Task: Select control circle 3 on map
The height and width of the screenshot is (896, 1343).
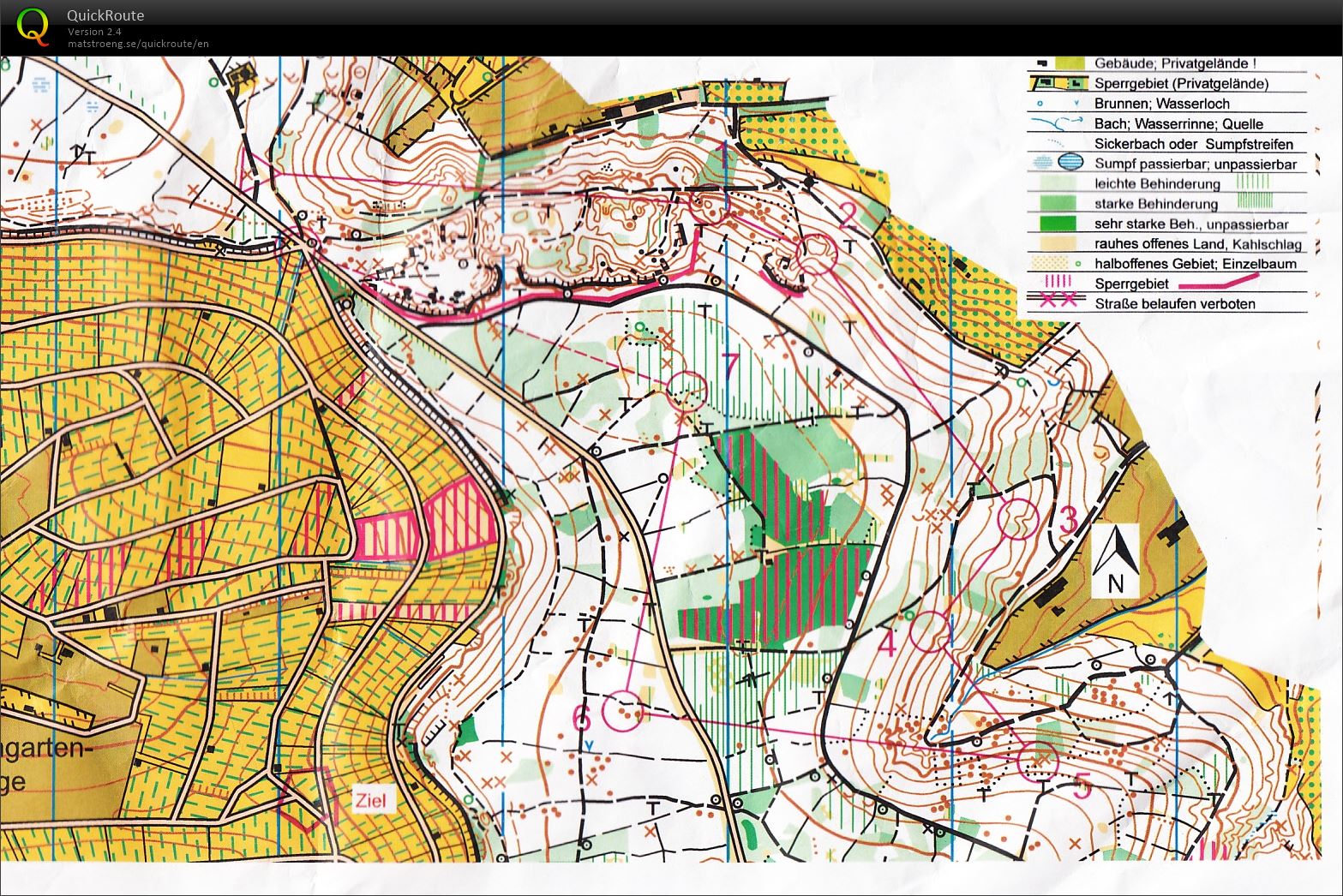Action: tap(1019, 519)
